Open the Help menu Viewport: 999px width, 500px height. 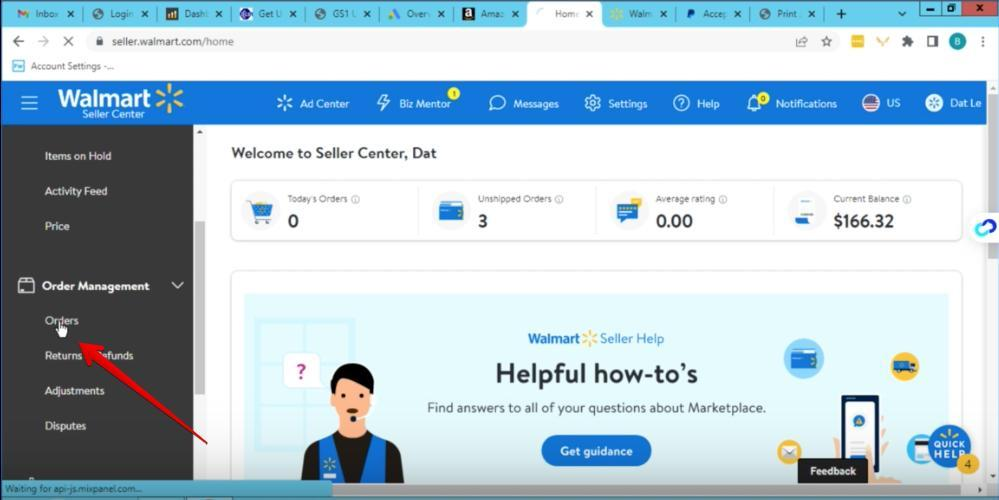(x=696, y=103)
